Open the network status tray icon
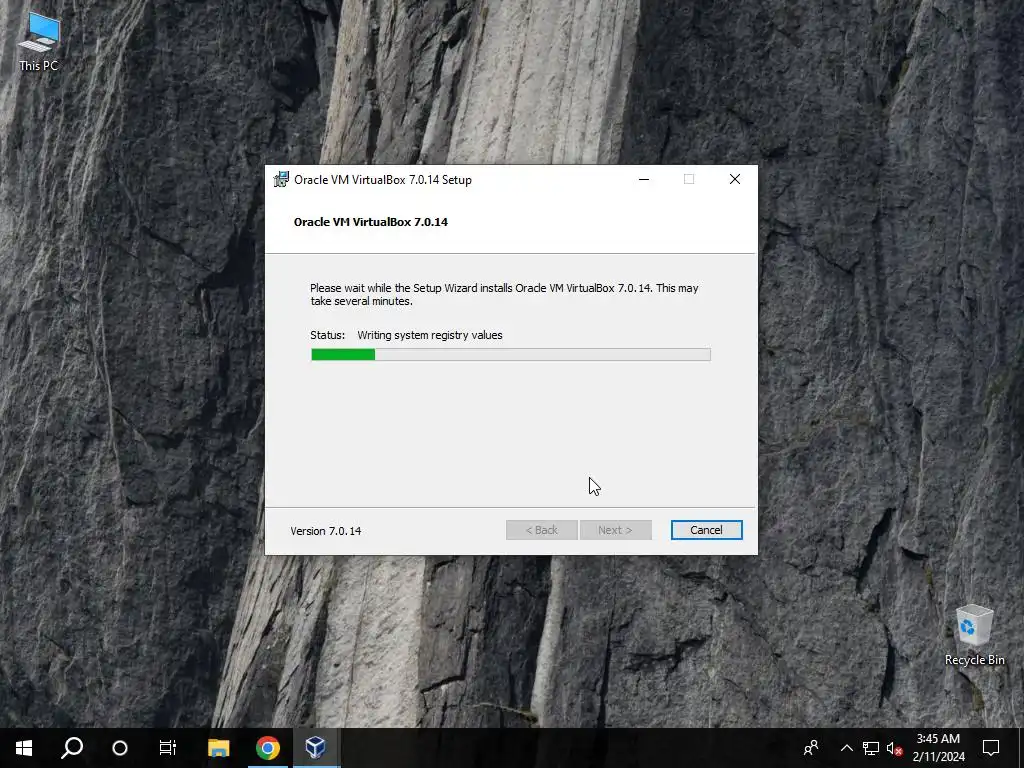Viewport: 1024px width, 768px height. 871,748
